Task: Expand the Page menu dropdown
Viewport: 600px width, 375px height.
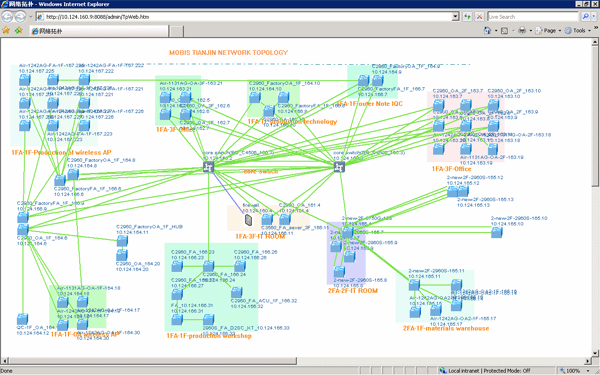Action: pyautogui.click(x=549, y=30)
